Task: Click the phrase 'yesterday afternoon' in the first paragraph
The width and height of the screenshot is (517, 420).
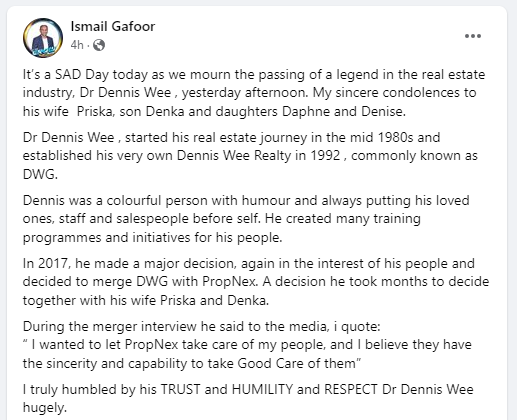Action: point(245,93)
